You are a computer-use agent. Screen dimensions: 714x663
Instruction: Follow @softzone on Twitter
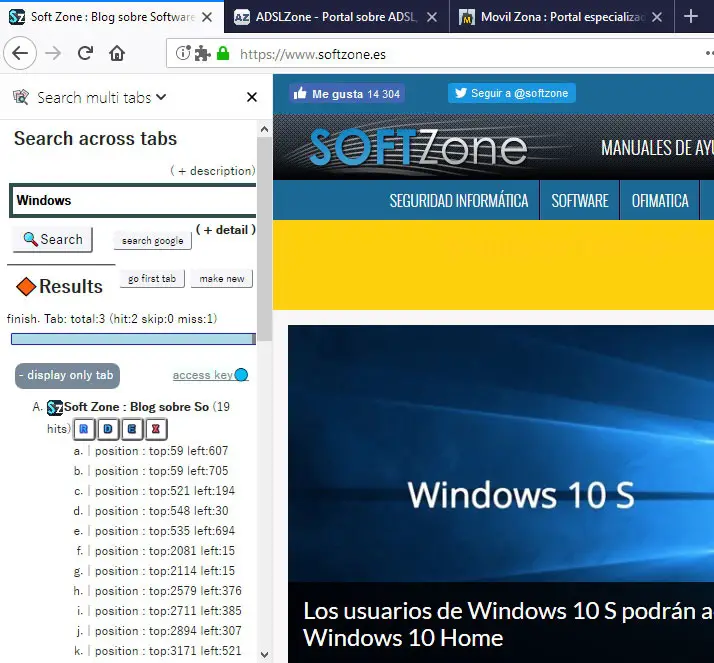coord(512,93)
